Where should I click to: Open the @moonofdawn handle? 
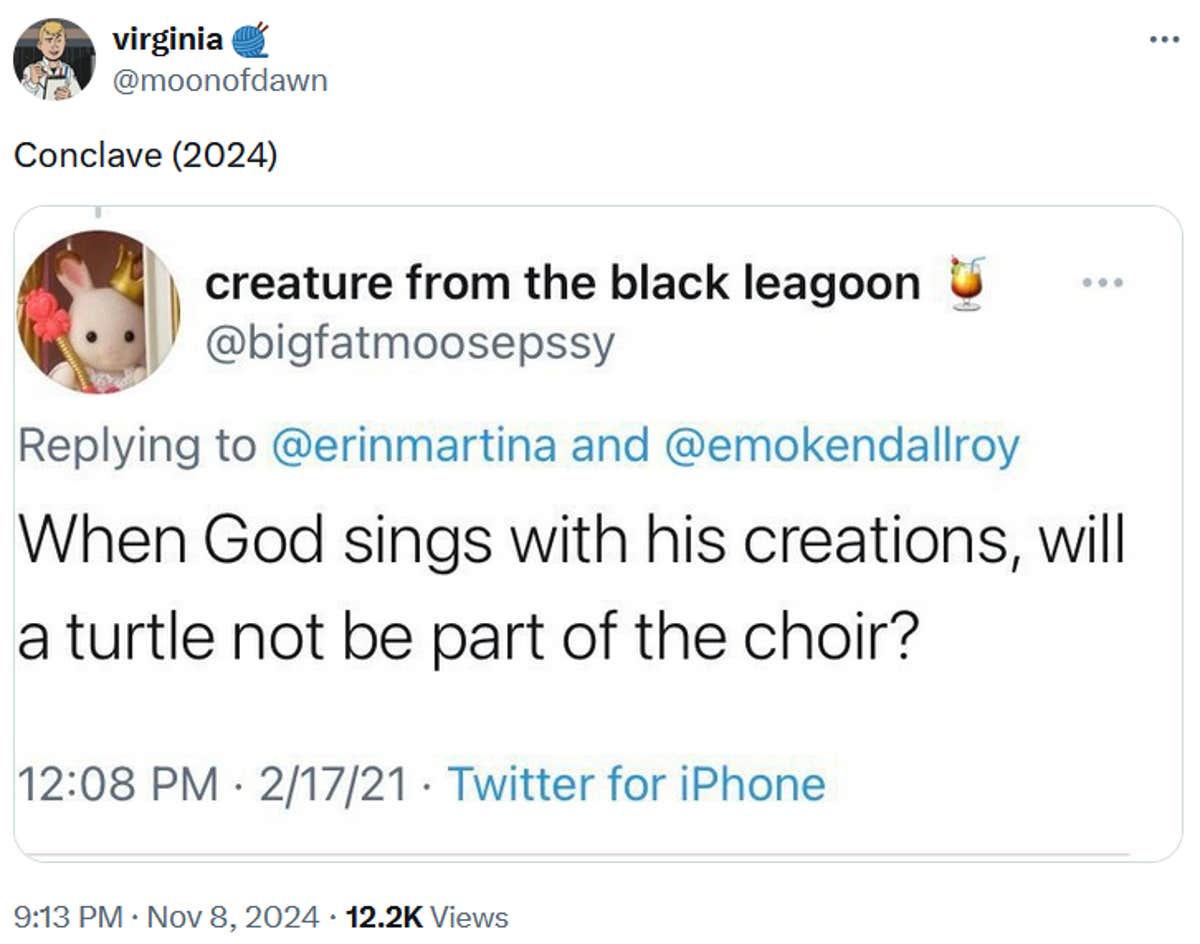(220, 80)
